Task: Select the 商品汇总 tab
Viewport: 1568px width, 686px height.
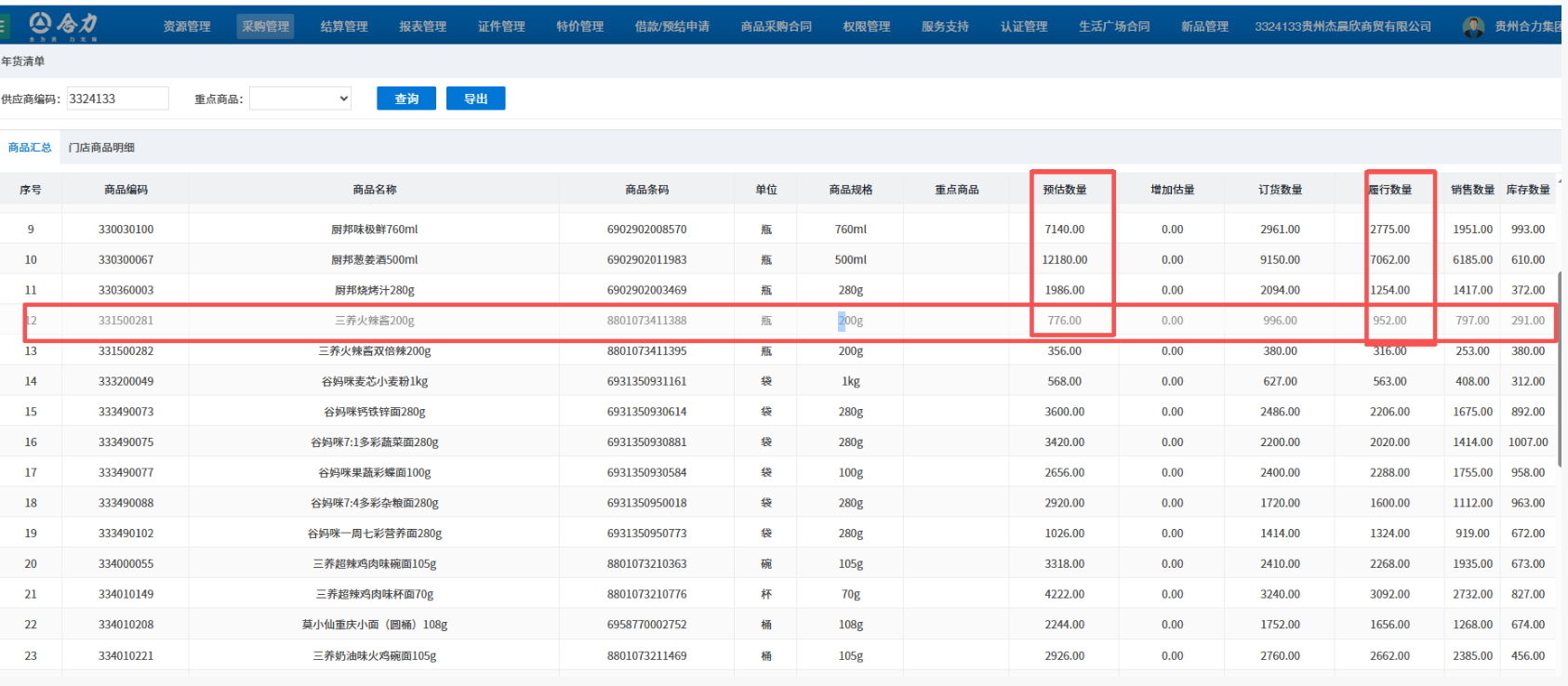Action: coord(30,148)
